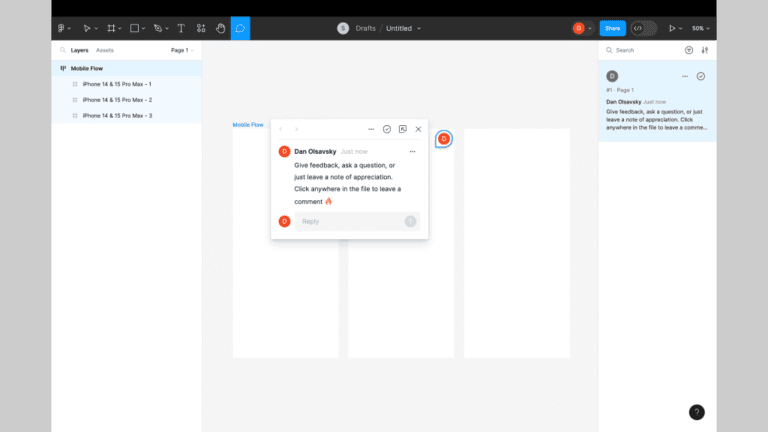This screenshot has width=768, height=432.
Task: Click the send reply arrow button
Action: point(410,221)
